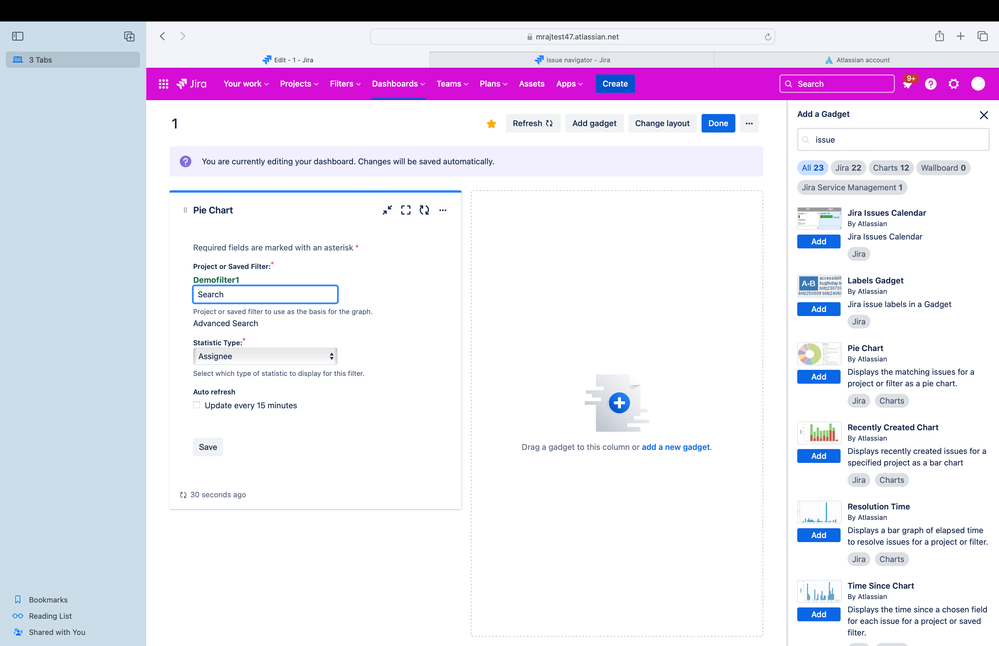Grab the Pie Chart drag handle

pyautogui.click(x=185, y=210)
